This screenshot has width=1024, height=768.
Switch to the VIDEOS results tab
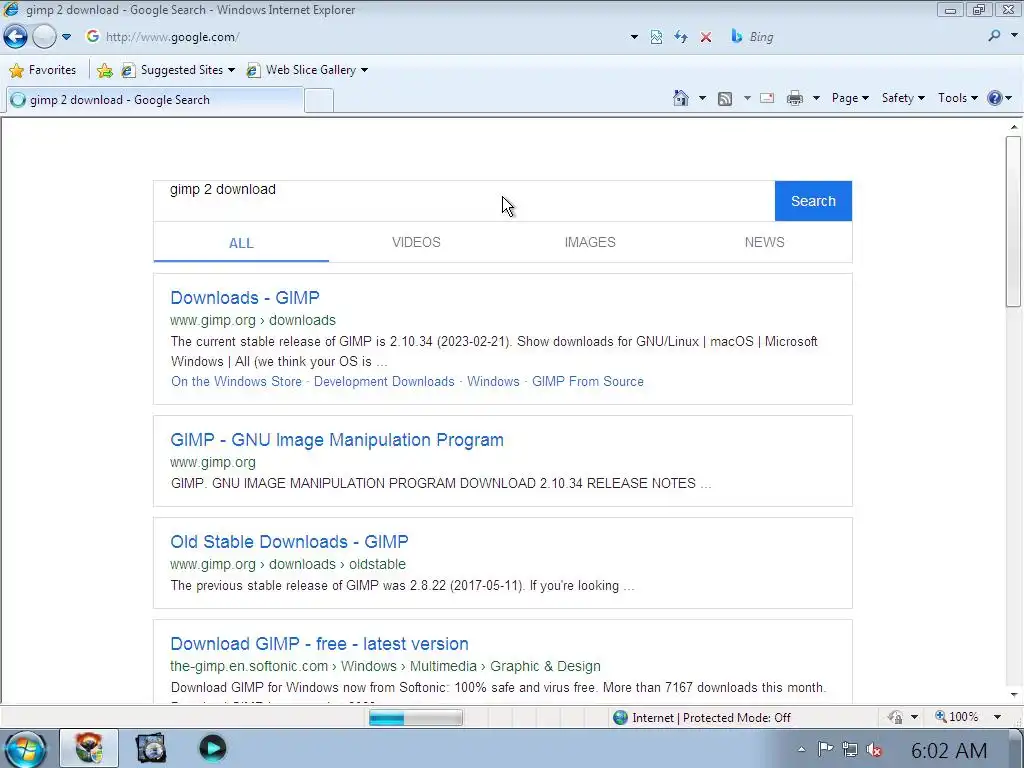click(416, 242)
